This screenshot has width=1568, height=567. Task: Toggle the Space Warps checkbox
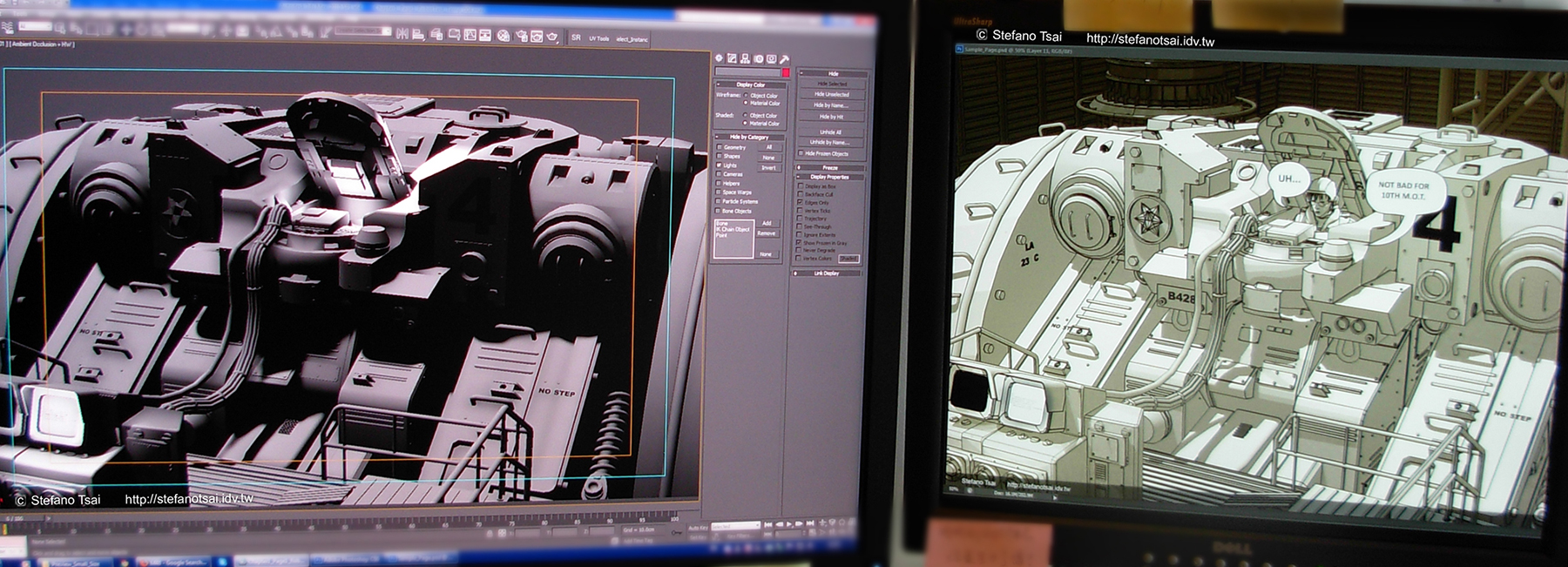click(x=719, y=192)
